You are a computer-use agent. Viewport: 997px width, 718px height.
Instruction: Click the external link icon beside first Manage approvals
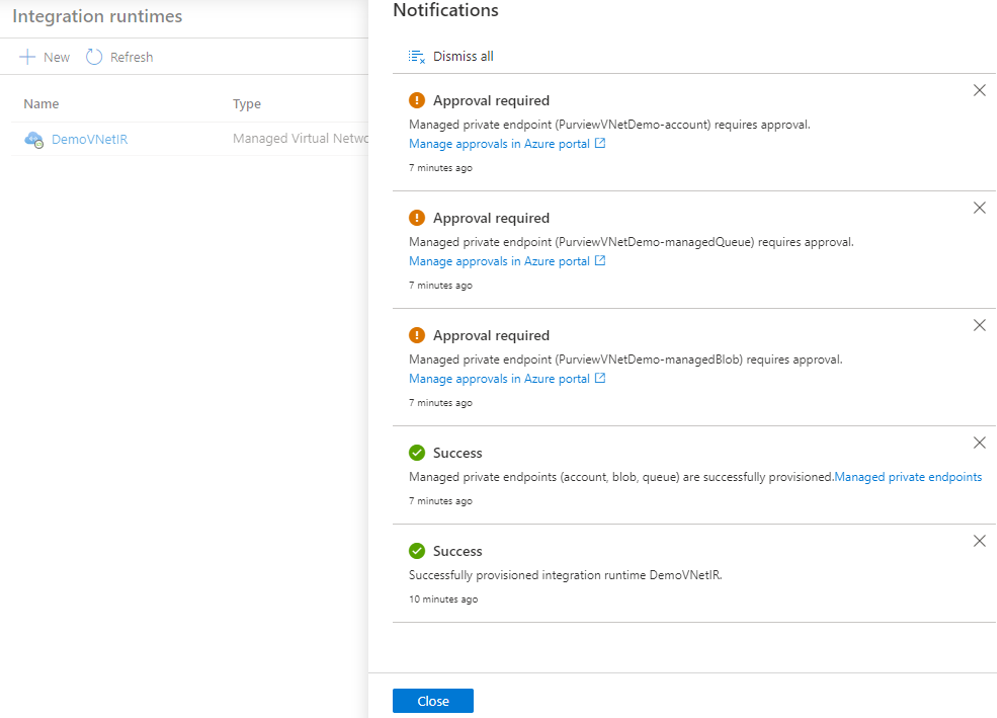coord(601,143)
